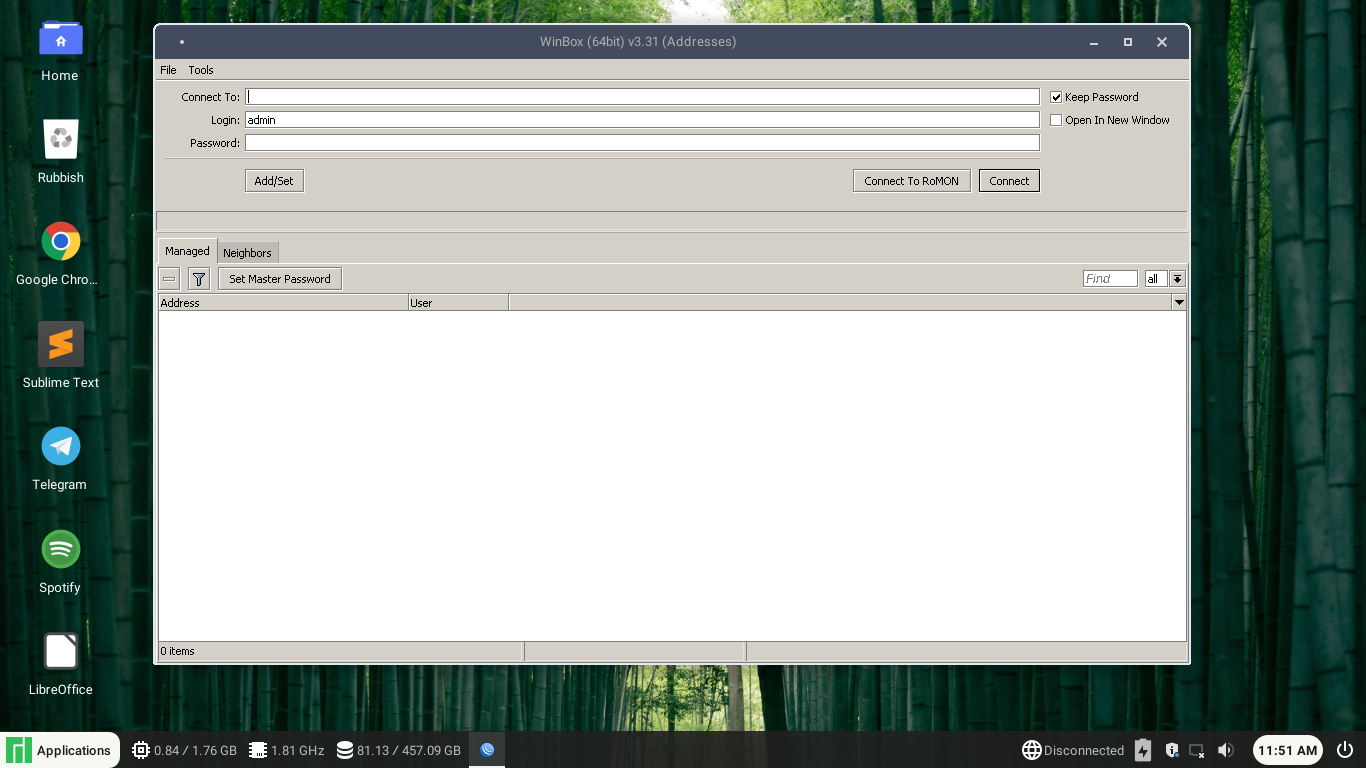The image size is (1366, 768).
Task: Click into the Login field
Action: 642,120
